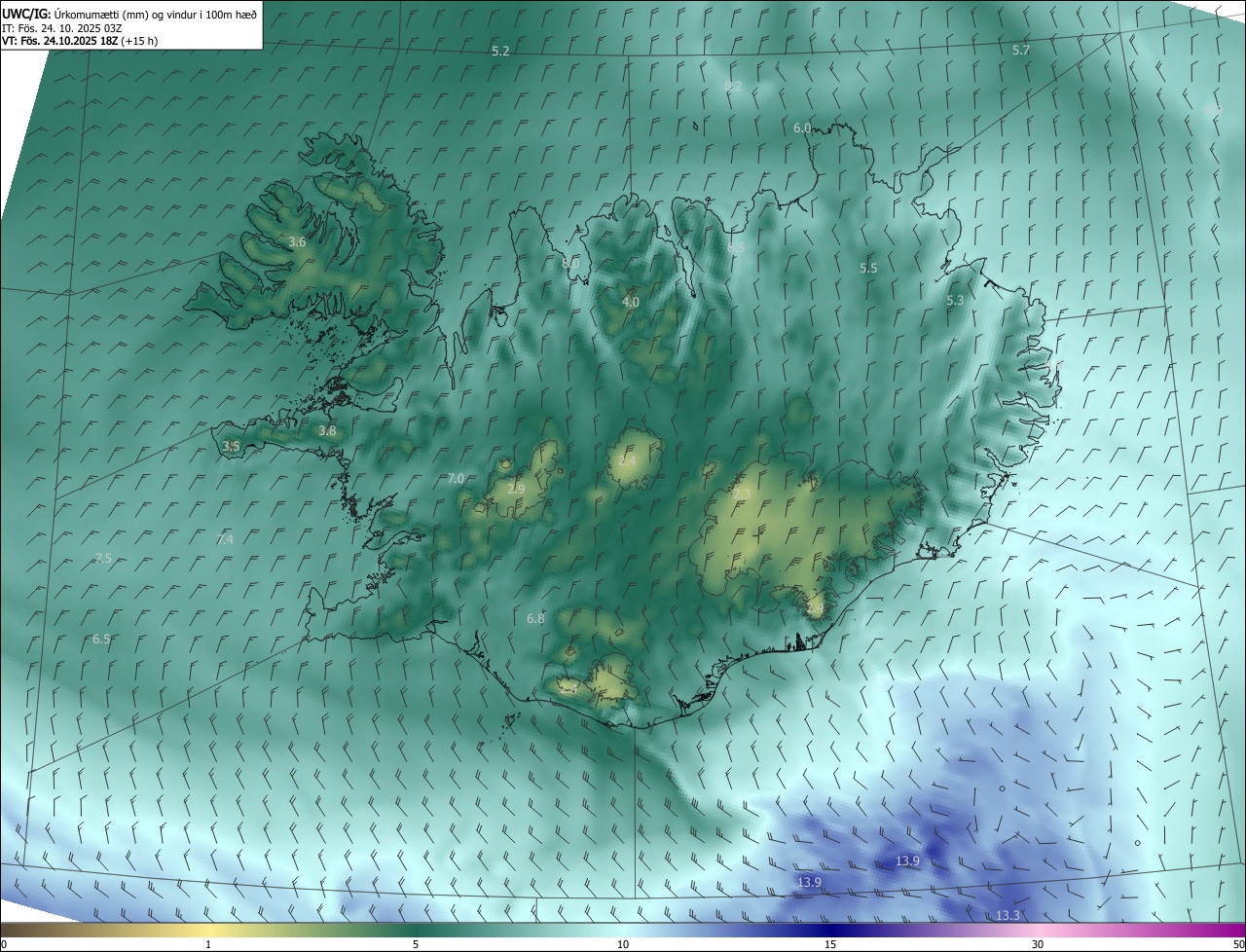Screen dimensions: 1246x952
Task: Click the 15 tick on the color scale
Action: (x=830, y=944)
